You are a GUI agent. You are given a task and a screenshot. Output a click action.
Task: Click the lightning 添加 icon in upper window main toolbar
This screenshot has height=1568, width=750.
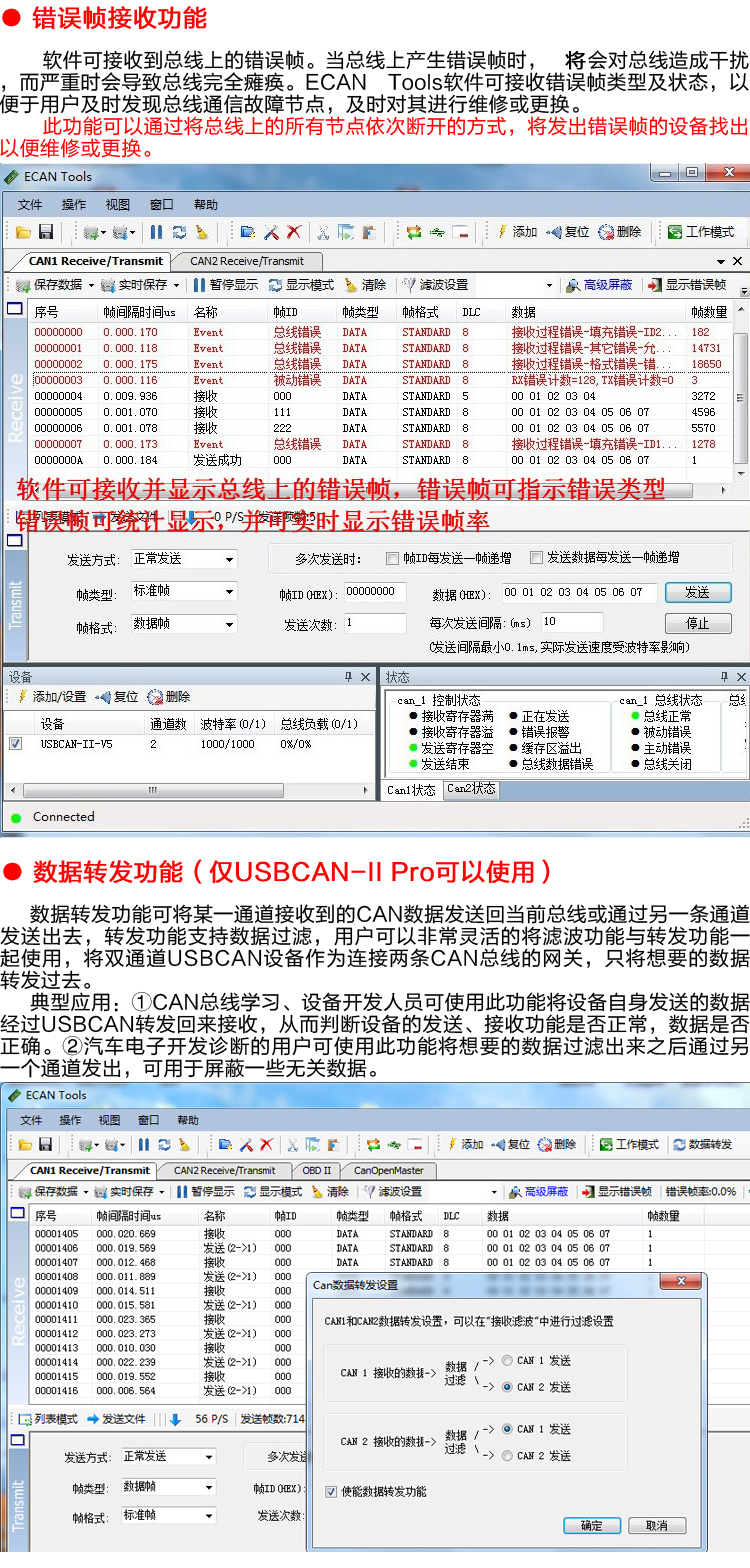pyautogui.click(x=517, y=232)
